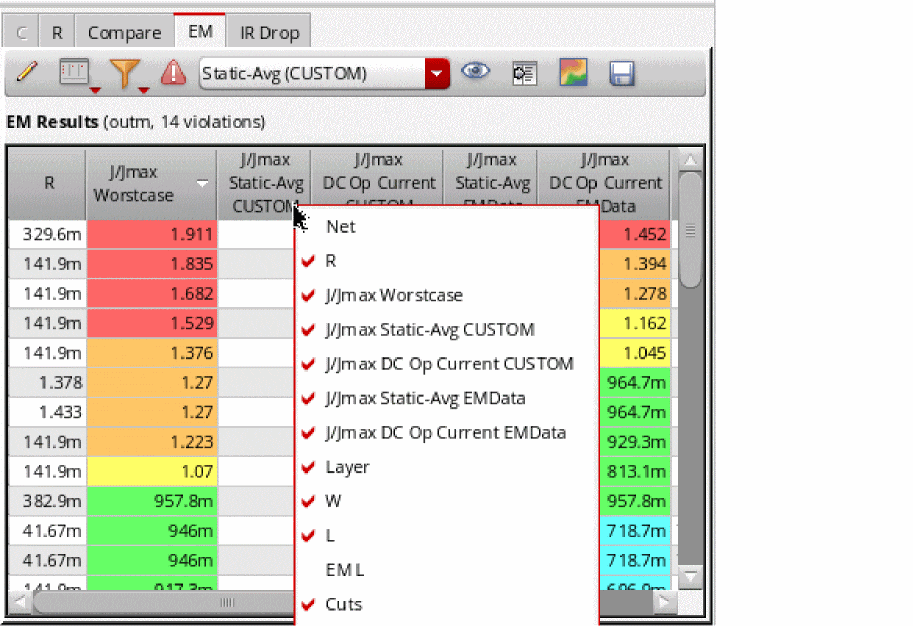913x626 pixels.
Task: Click the pencil edit icon
Action: (x=27, y=73)
